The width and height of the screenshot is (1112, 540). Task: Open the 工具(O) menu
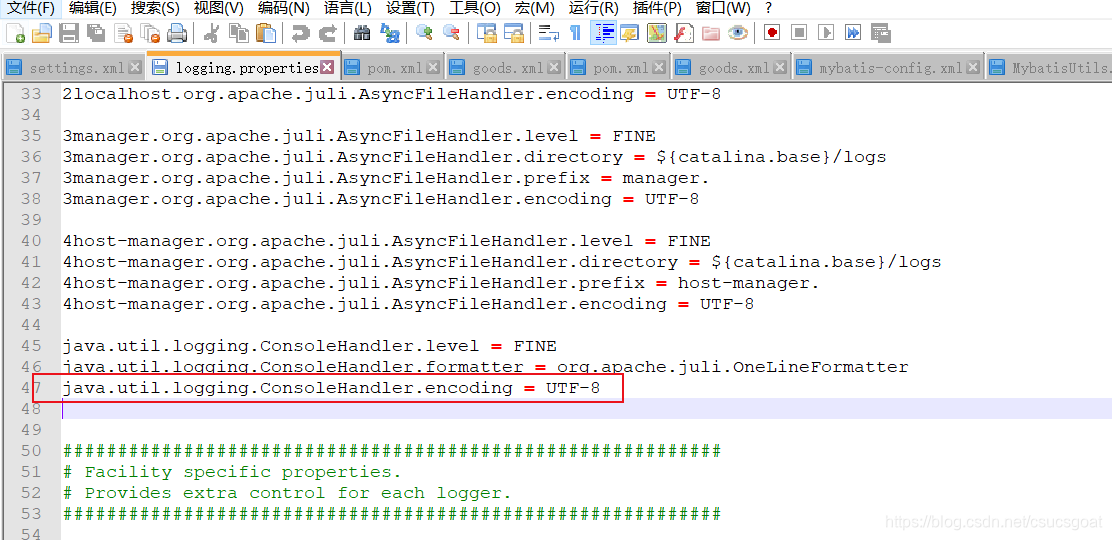point(474,9)
